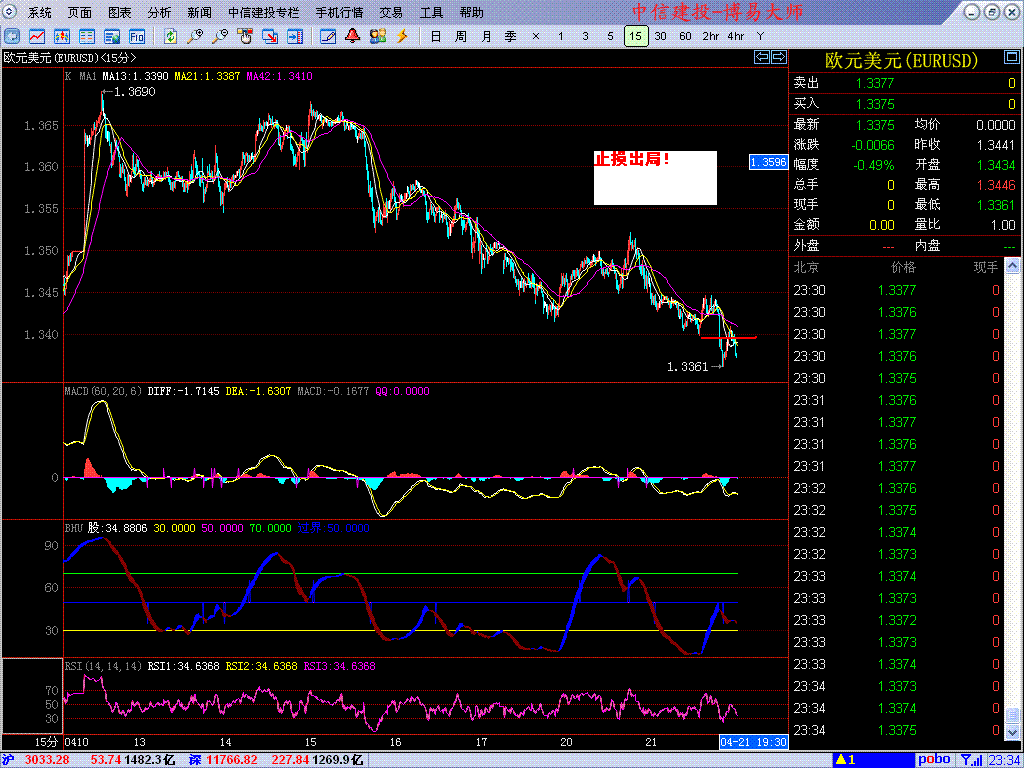Image resolution: width=1024 pixels, height=768 pixels.
Task: Click the F10 info toolbar icon
Action: tap(137, 36)
